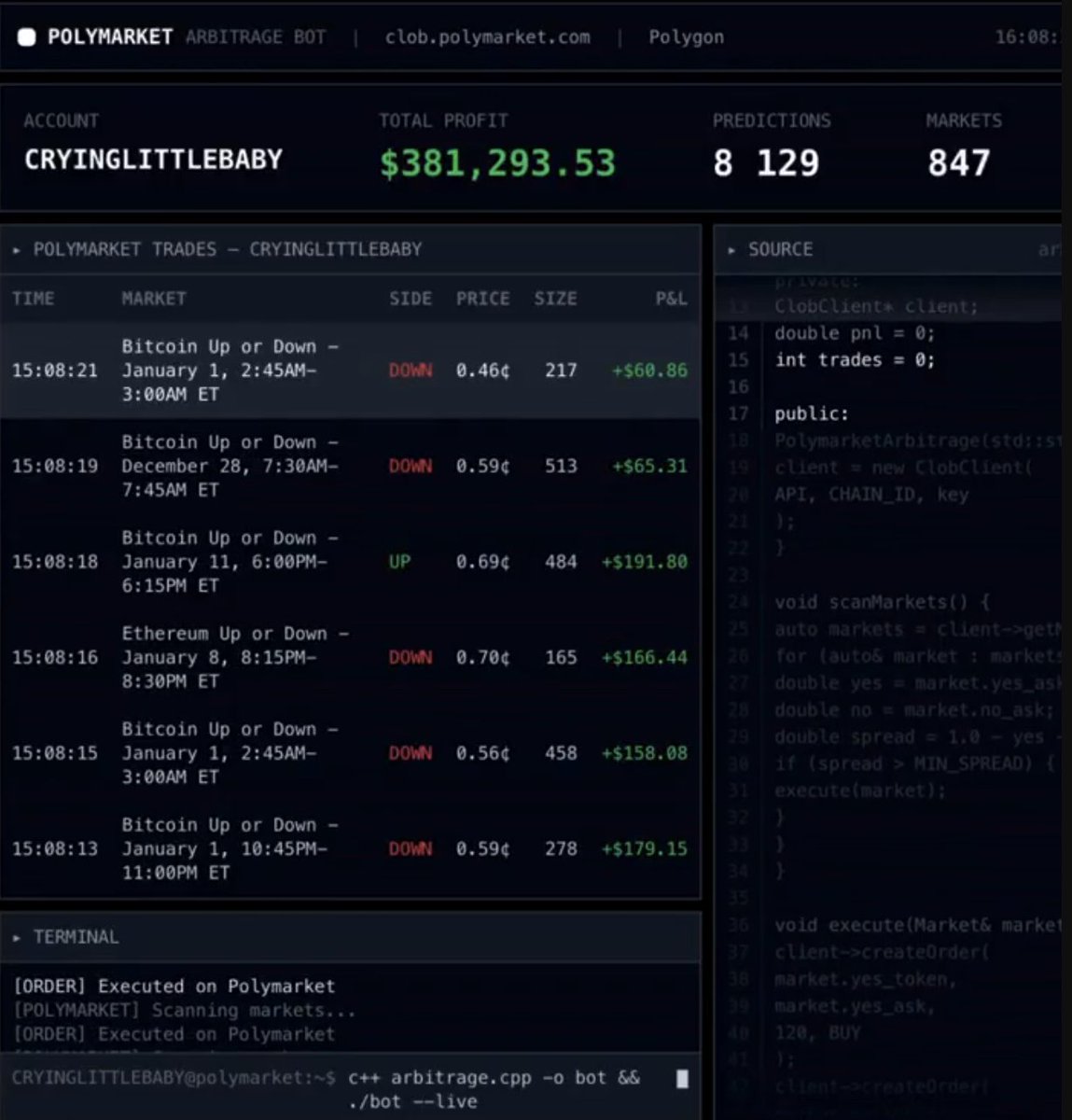Select the trade timestamp 15:08:19

point(55,466)
